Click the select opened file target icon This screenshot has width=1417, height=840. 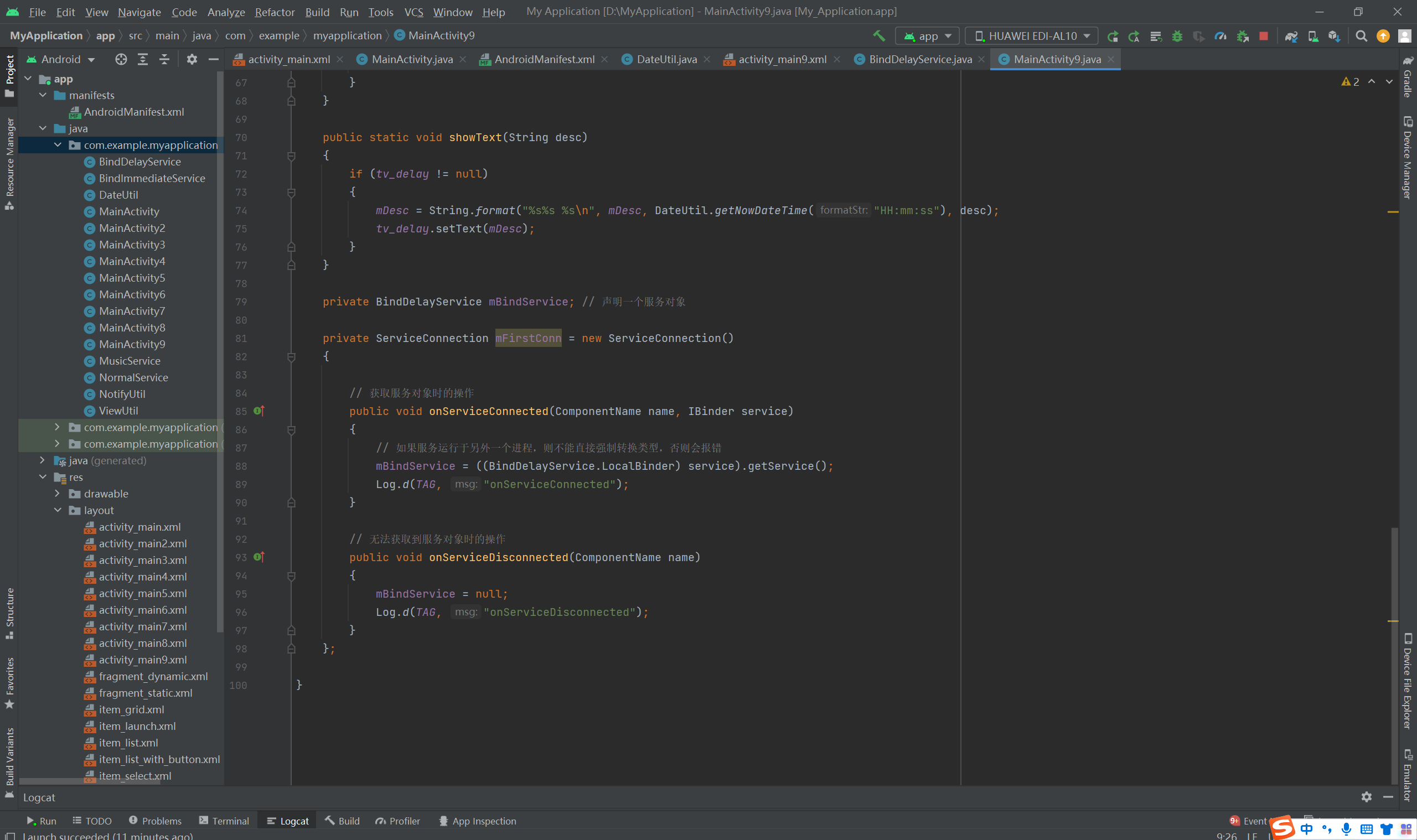pos(121,59)
